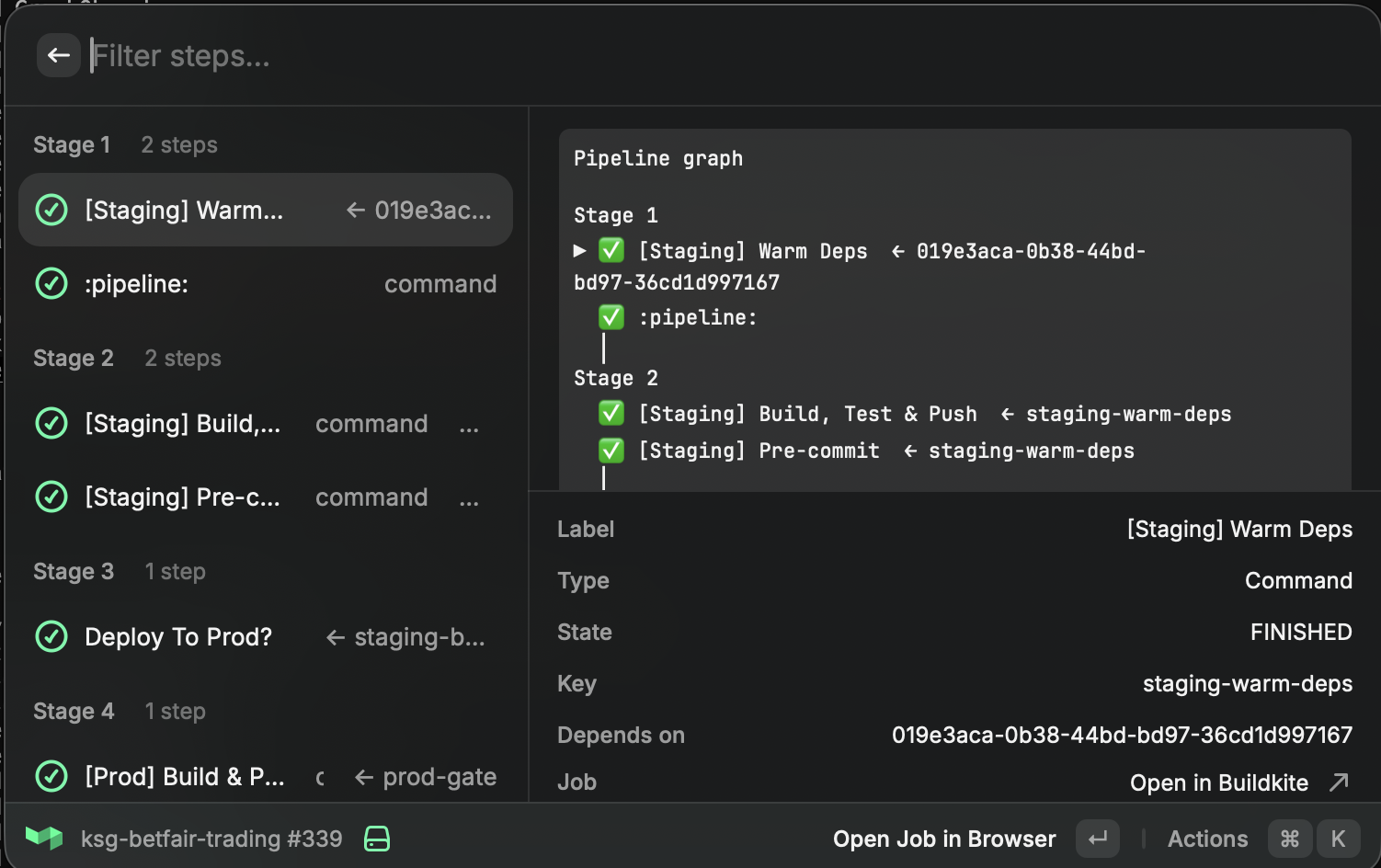This screenshot has height=868, width=1381.
Task: Click the [Prod] Build status check icon
Action: coord(51,776)
